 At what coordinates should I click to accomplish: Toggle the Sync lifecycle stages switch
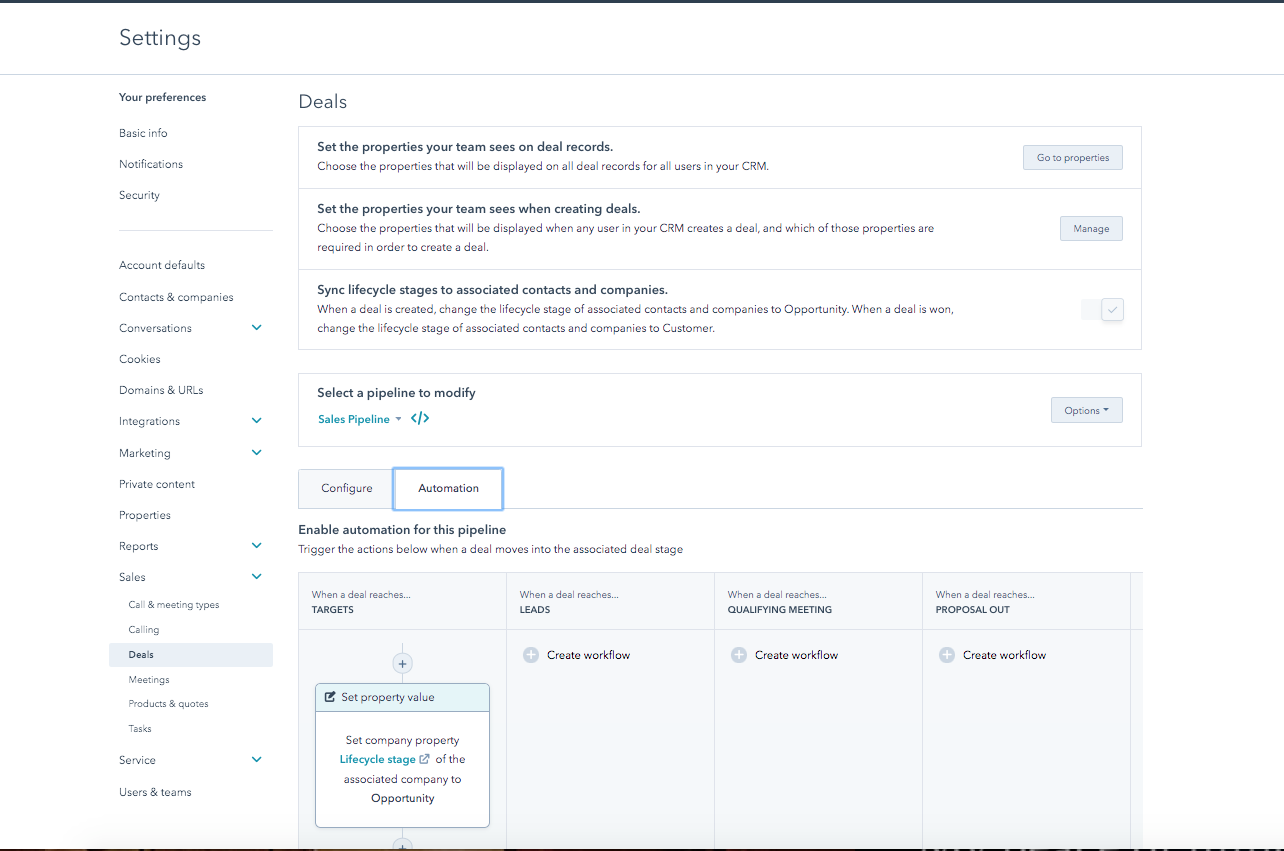(x=1103, y=310)
